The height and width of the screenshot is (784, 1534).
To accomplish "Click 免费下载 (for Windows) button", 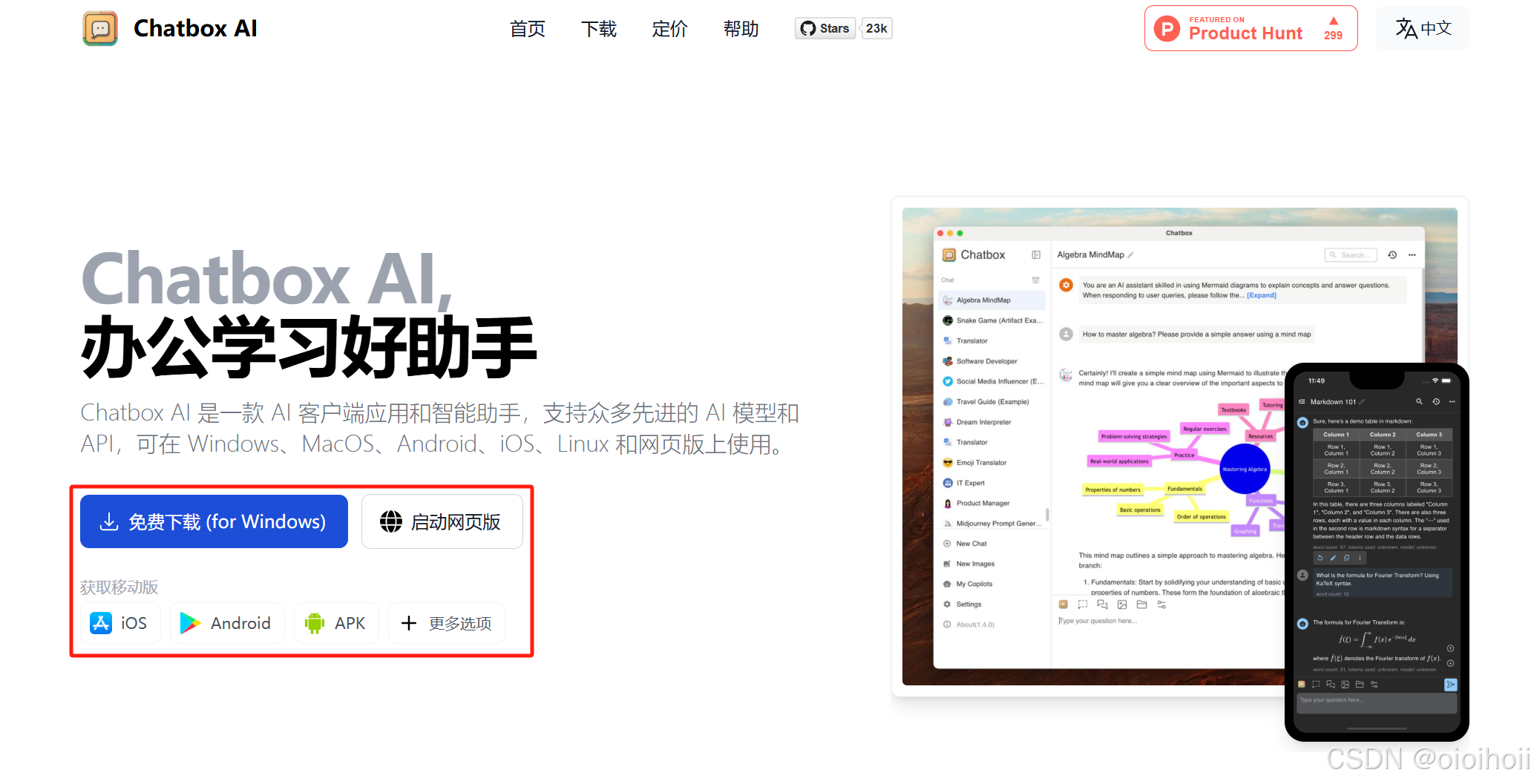I will [214, 521].
